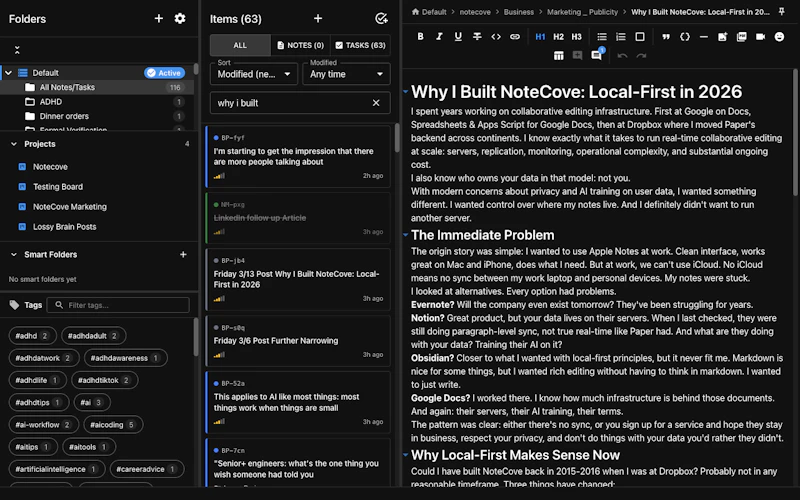Insert a PDF attachment
Image resolution: width=800 pixels, height=500 pixels.
(741, 36)
